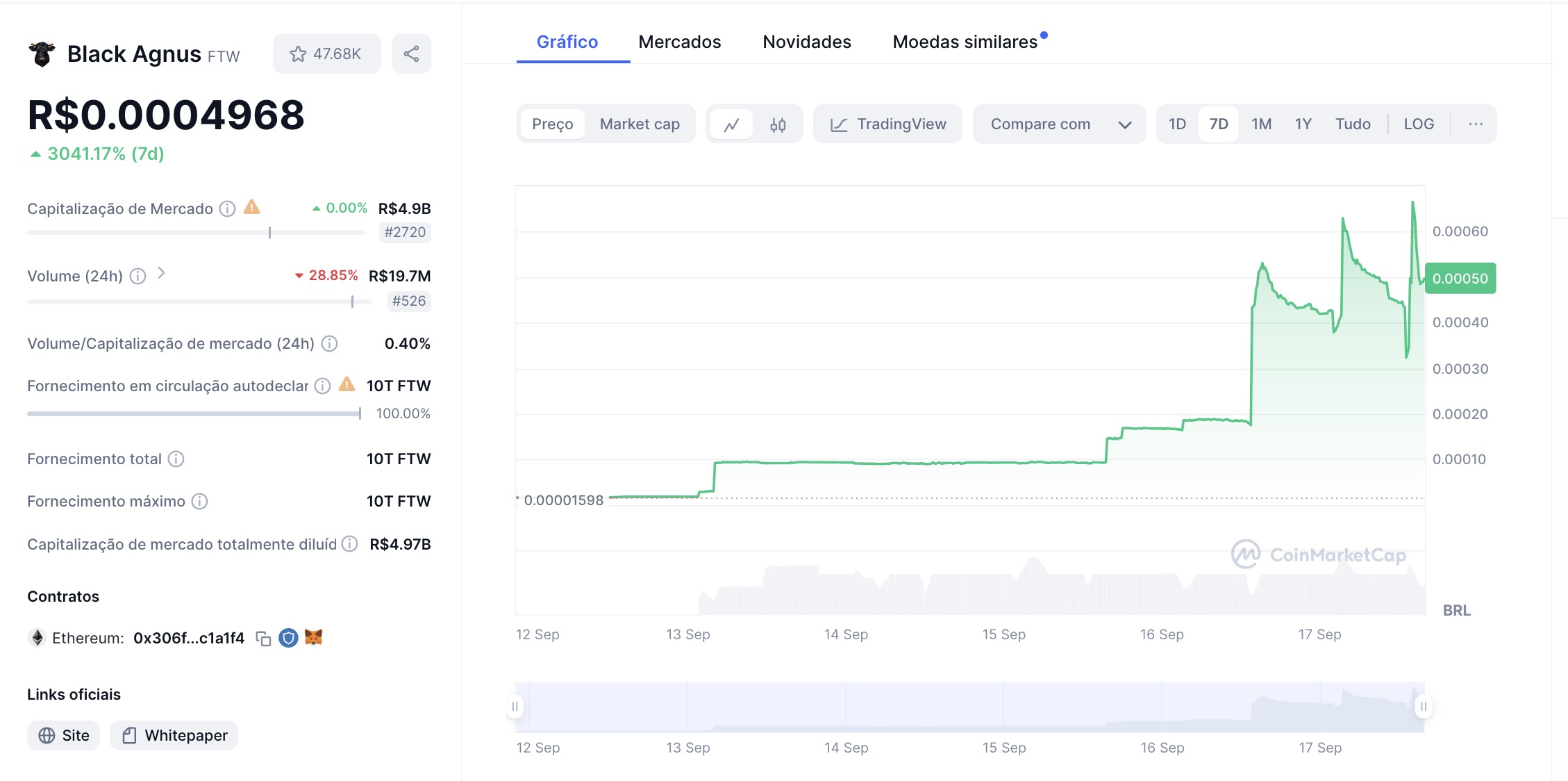Set the time range to Tudo
The width and height of the screenshot is (1568, 781).
[x=1353, y=124]
